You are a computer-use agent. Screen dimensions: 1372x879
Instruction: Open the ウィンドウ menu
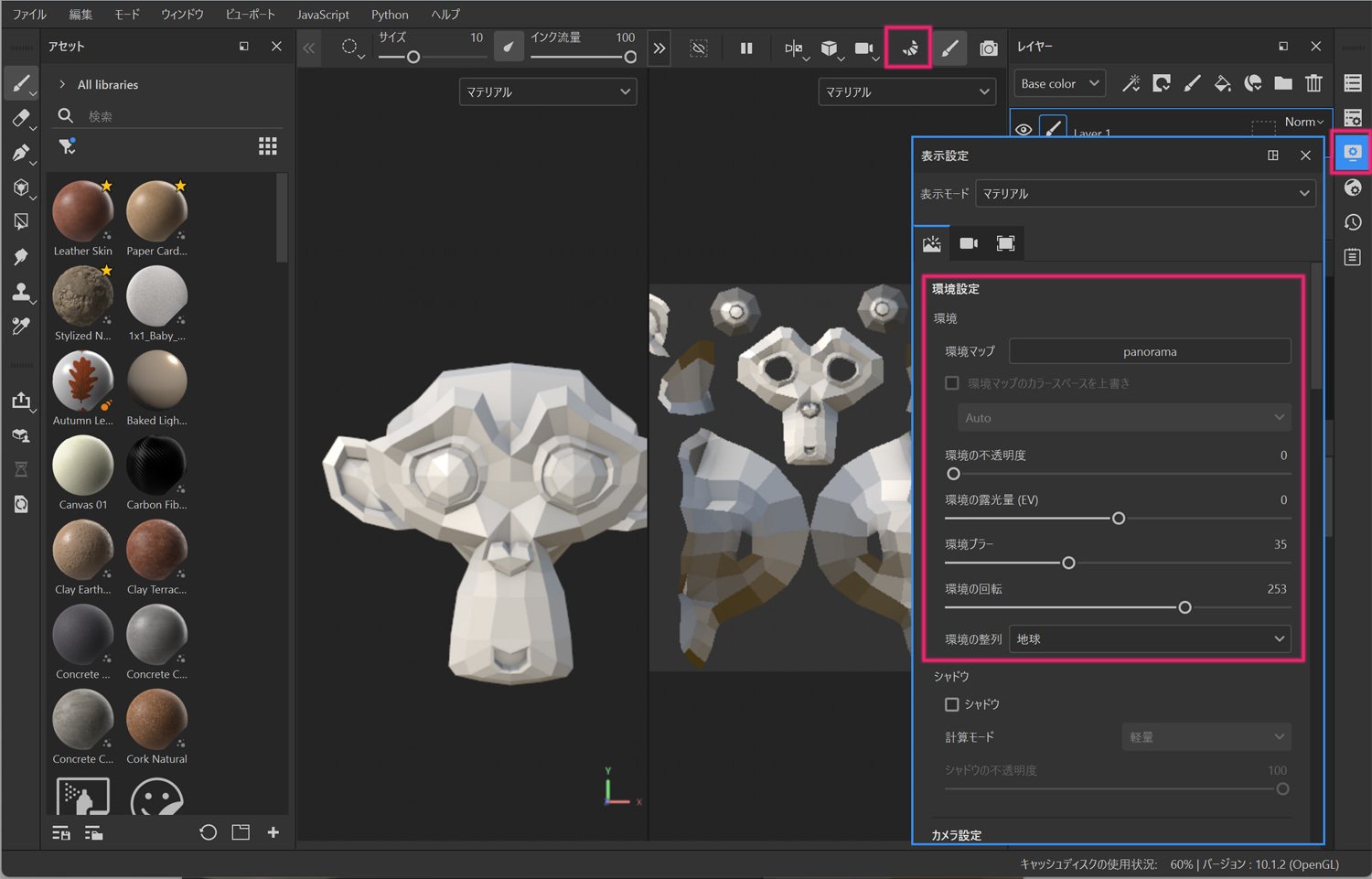[x=182, y=15]
